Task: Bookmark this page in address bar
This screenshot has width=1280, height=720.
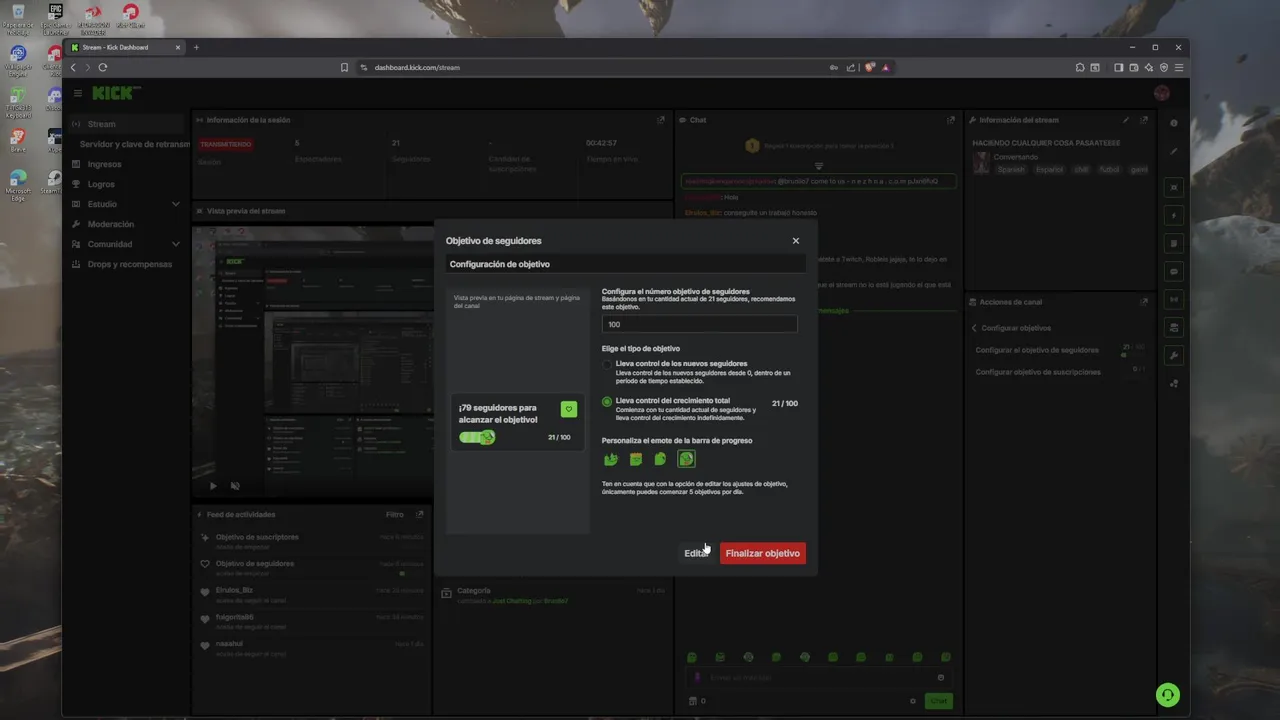Action: pos(344,67)
